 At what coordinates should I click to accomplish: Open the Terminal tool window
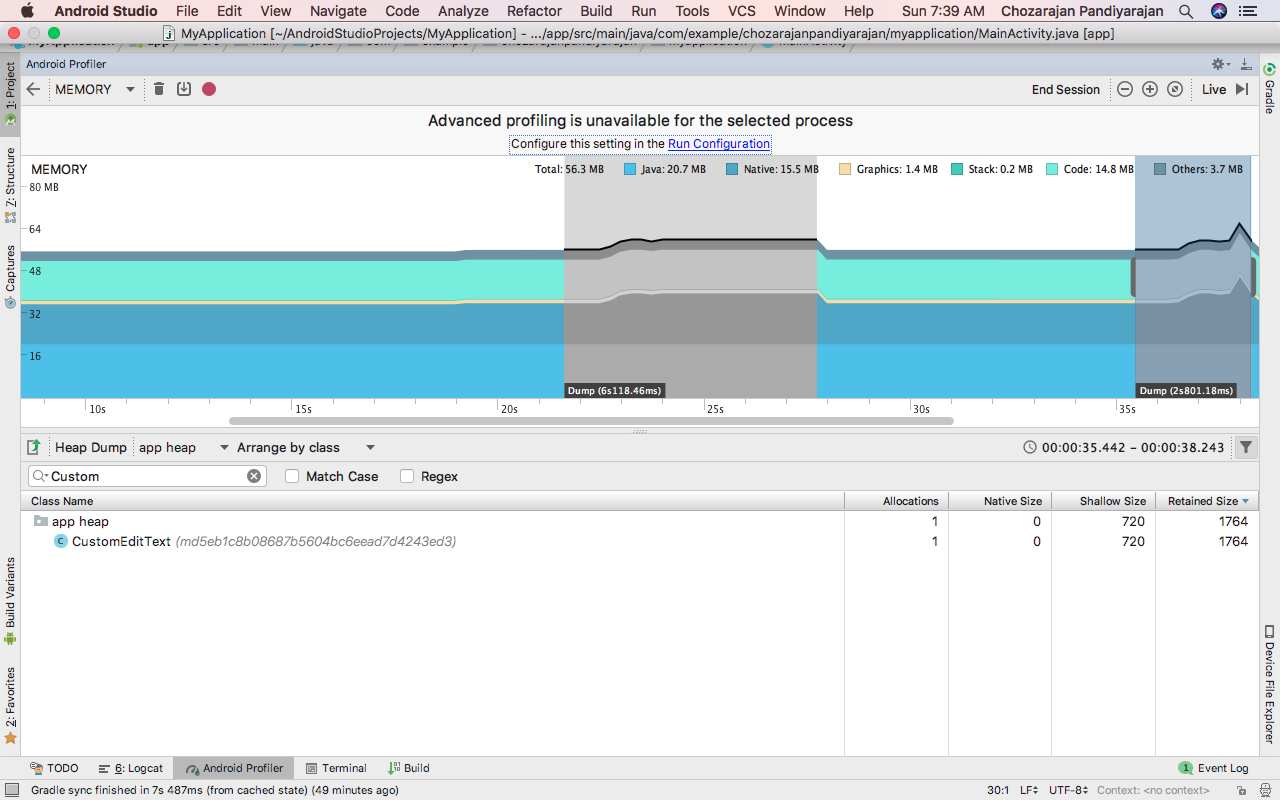[x=336, y=768]
